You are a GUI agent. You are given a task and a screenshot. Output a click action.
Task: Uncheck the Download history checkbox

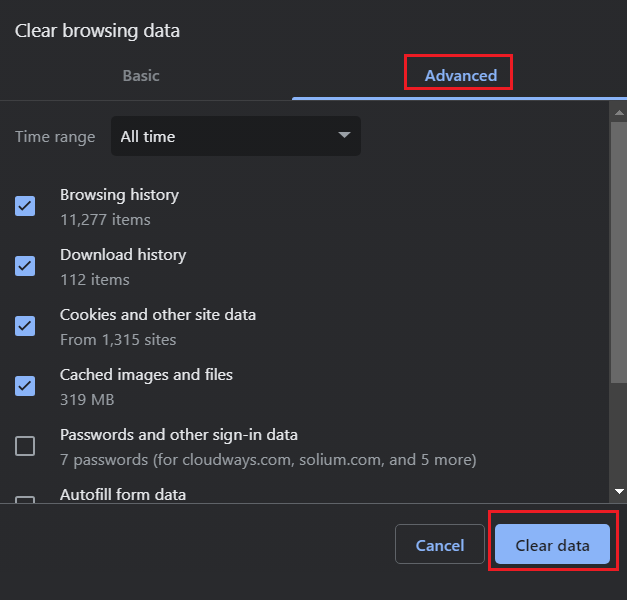pos(25,266)
